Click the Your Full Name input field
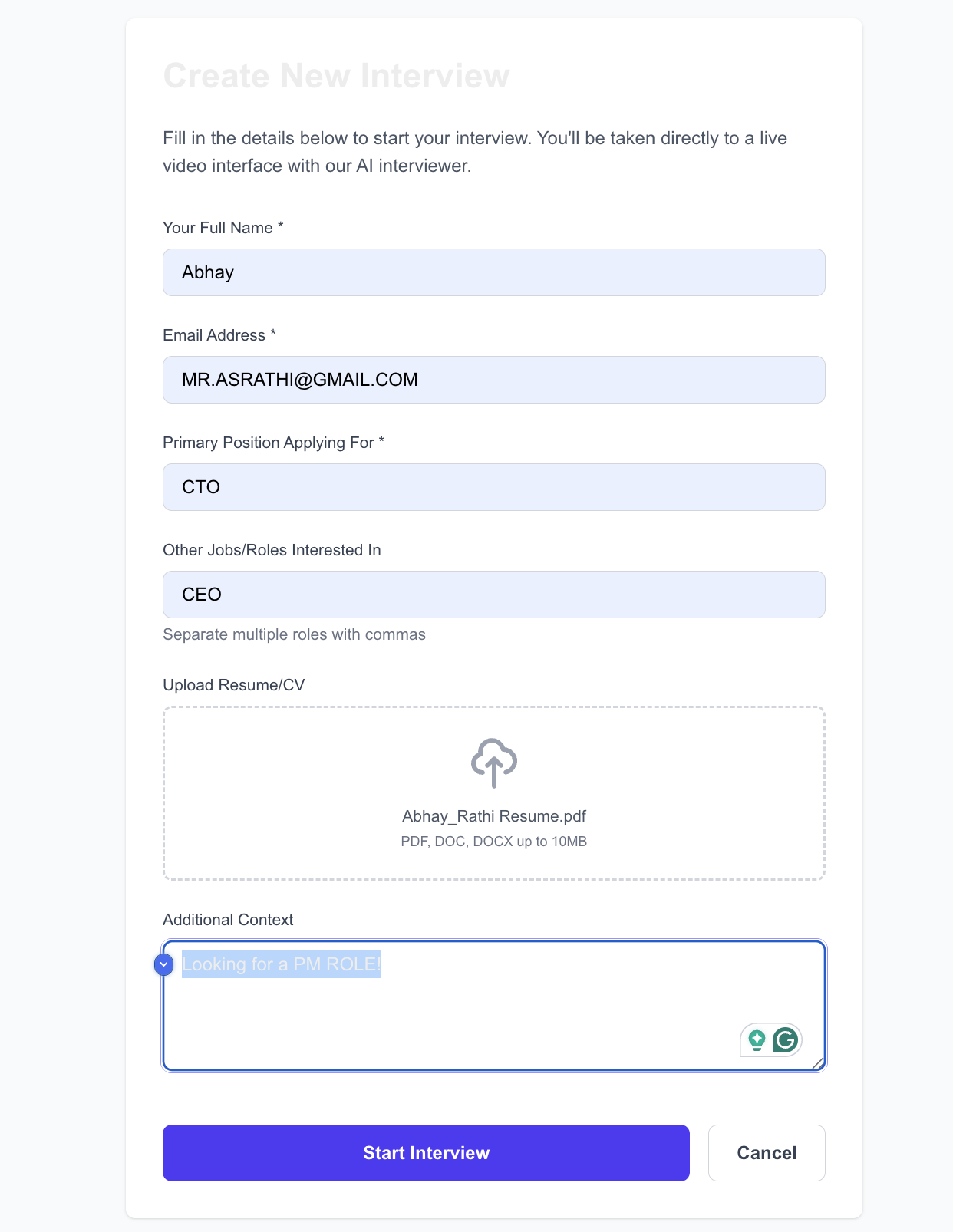 (493, 272)
